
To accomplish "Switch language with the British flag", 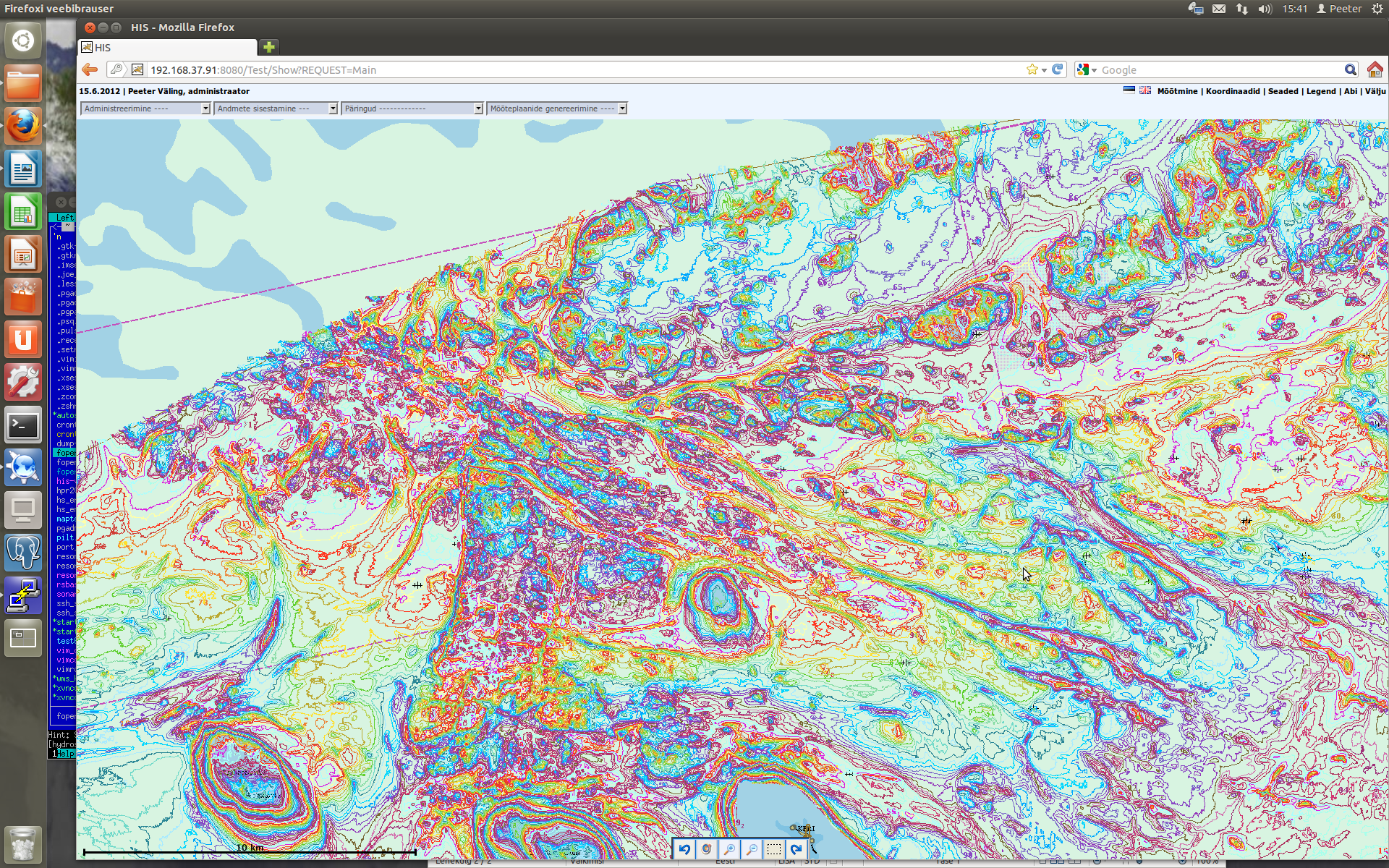I will click(x=1145, y=90).
